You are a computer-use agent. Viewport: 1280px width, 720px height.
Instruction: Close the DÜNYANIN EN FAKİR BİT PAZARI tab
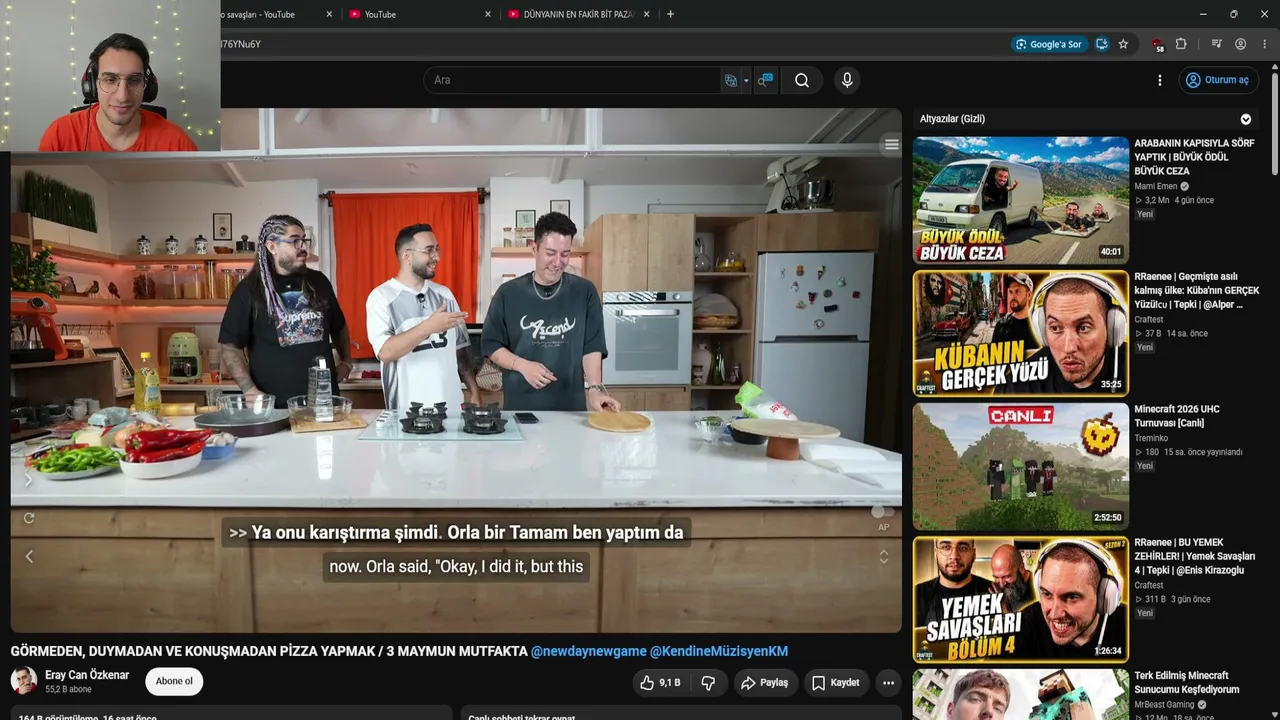click(x=647, y=14)
